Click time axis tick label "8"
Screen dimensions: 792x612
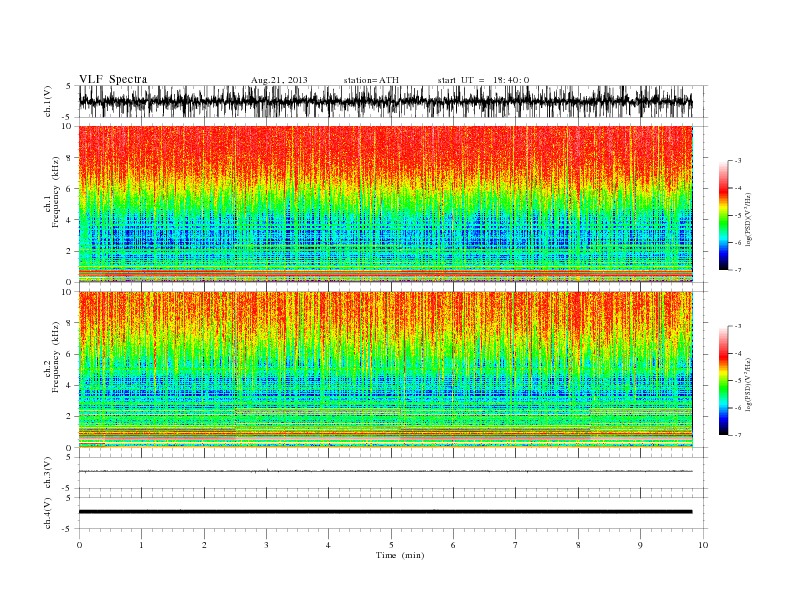578,545
